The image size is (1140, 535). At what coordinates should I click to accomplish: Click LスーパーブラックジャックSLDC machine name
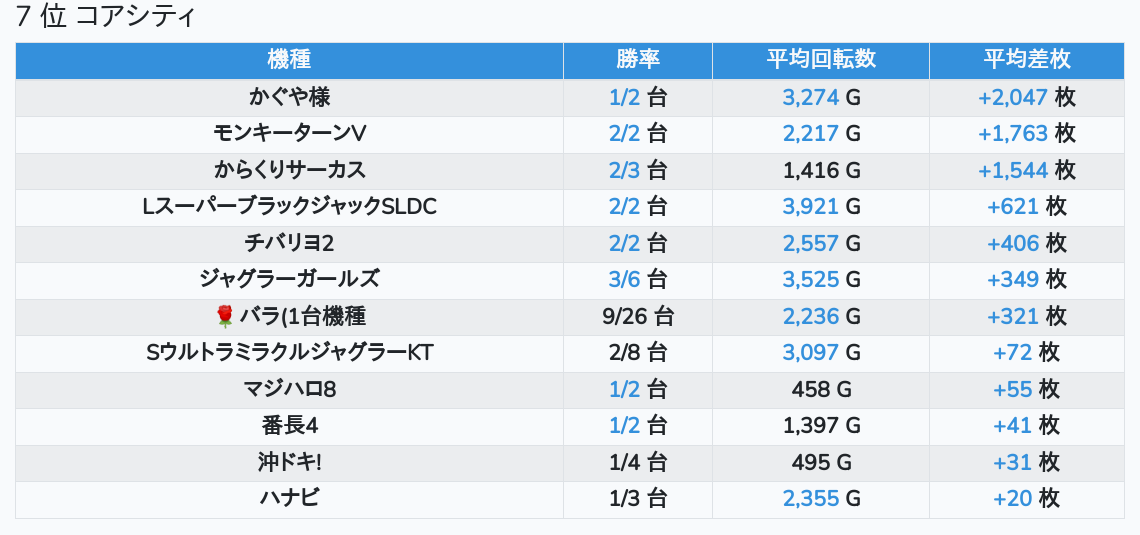289,207
